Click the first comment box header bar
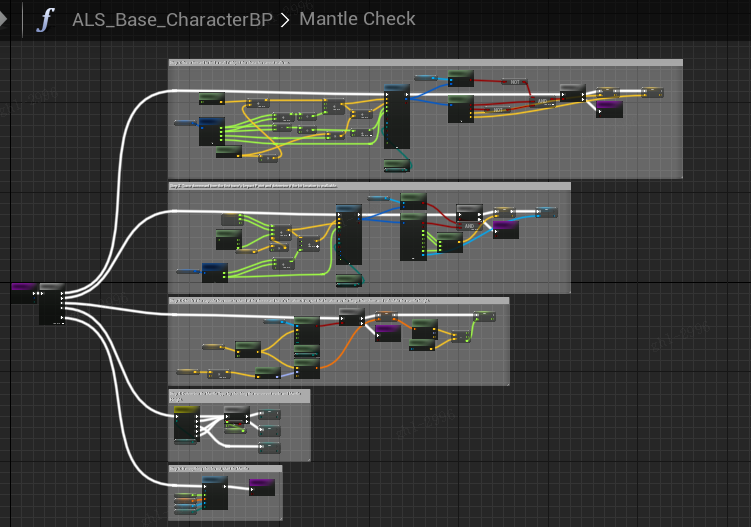The image size is (751, 527). click(425, 63)
